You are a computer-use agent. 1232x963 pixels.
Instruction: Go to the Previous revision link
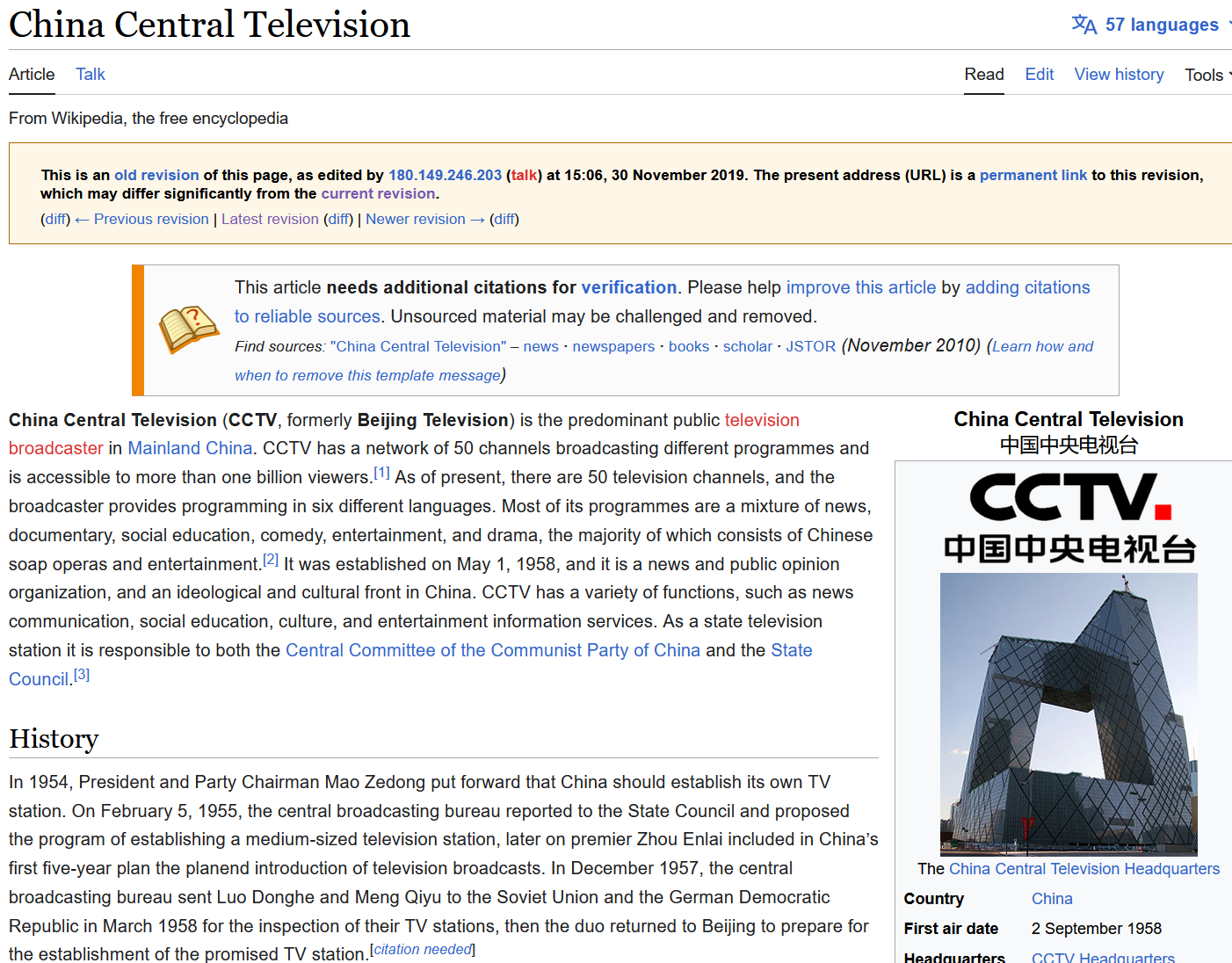[x=151, y=219]
